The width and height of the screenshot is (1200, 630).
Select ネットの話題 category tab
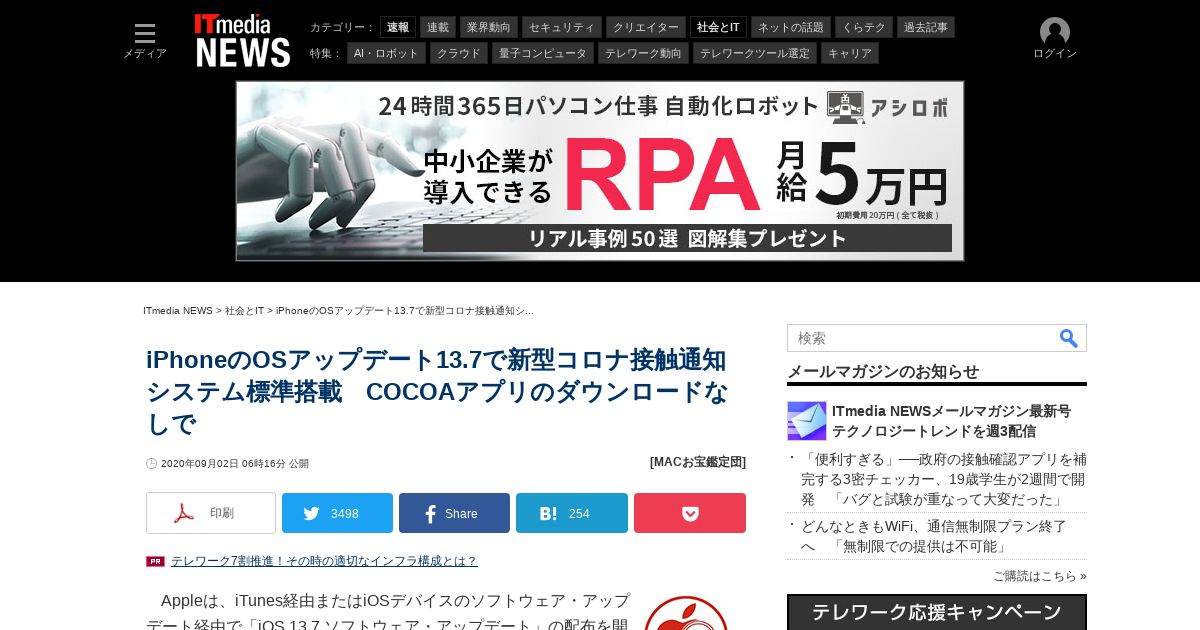pos(791,27)
